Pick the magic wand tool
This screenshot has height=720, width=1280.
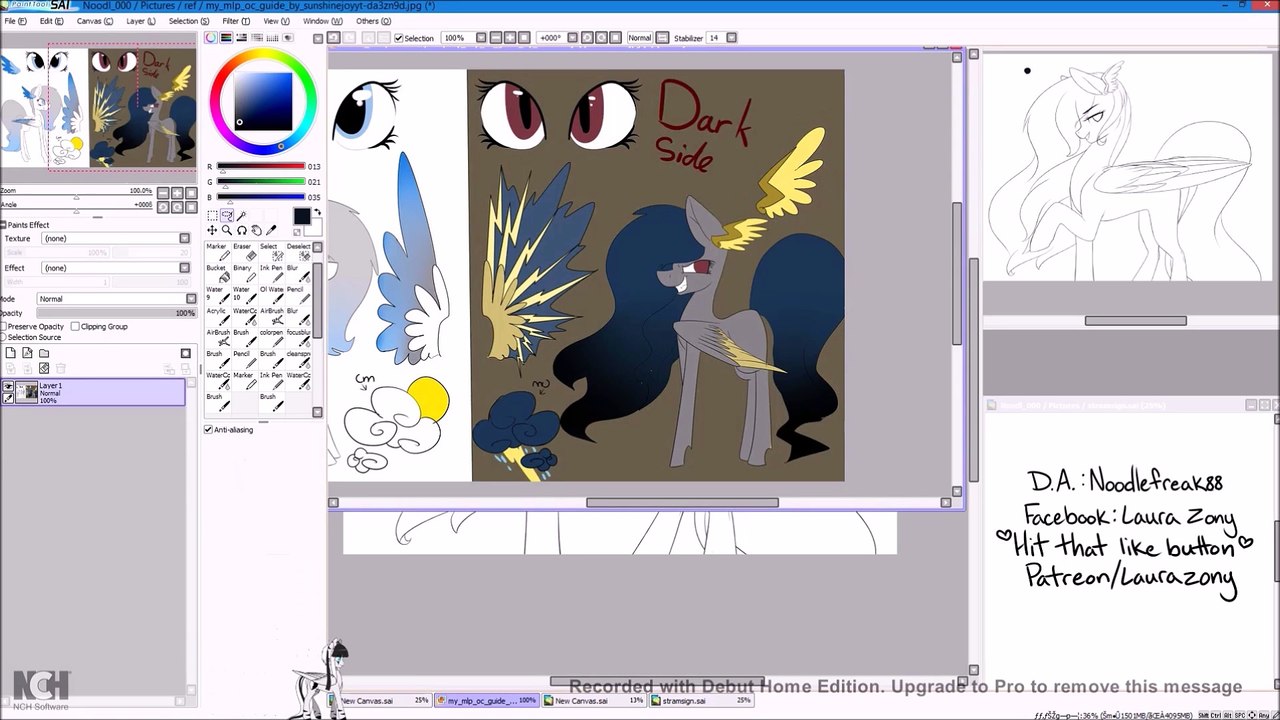click(x=241, y=216)
